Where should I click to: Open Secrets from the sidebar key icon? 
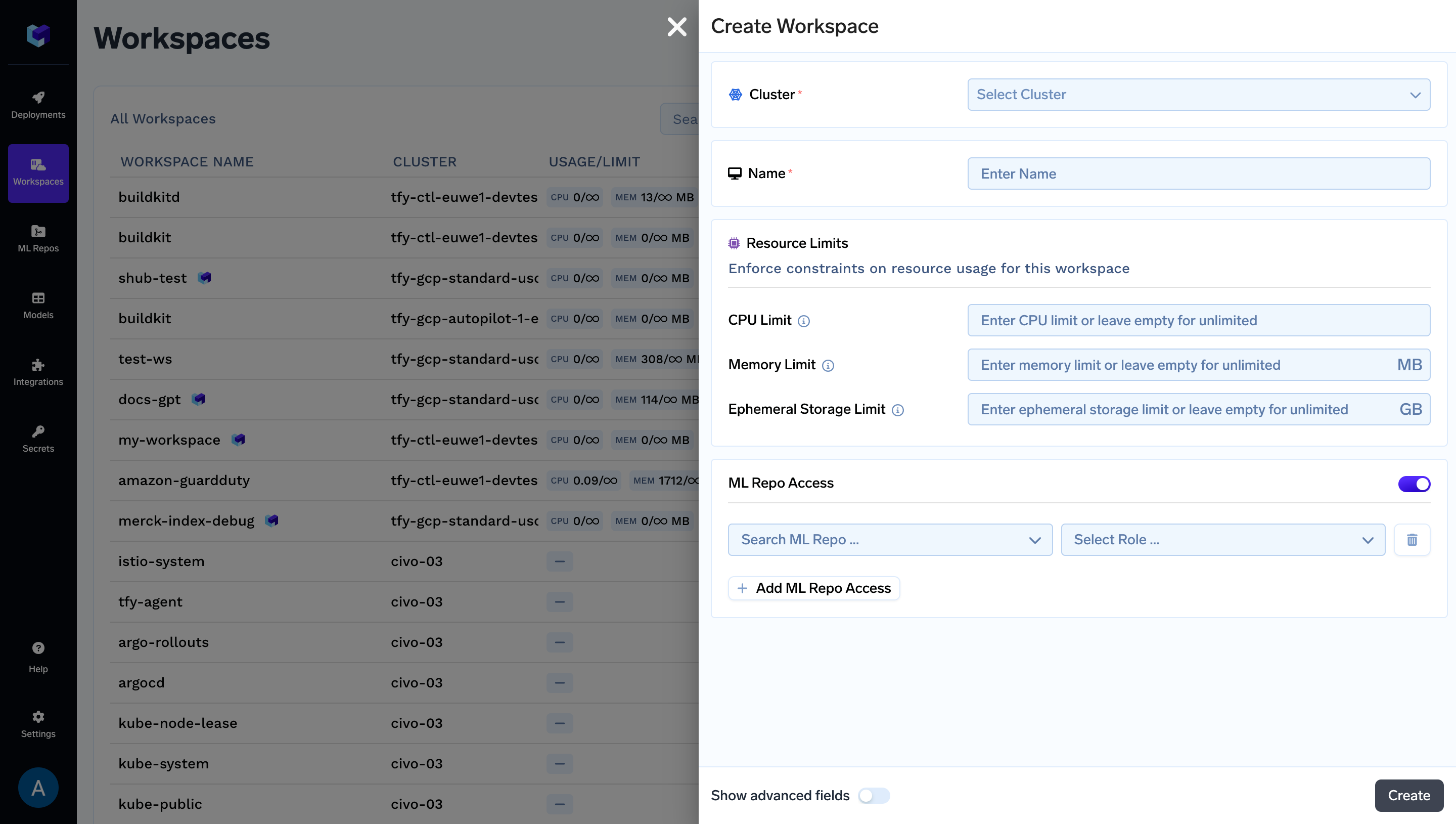(38, 439)
